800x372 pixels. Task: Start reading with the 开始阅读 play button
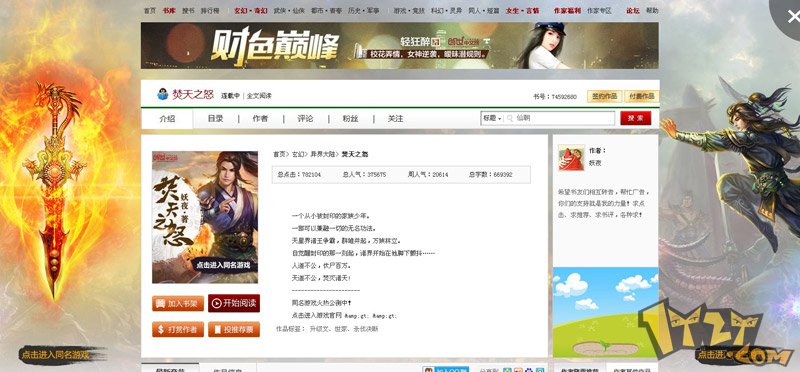[x=234, y=303]
